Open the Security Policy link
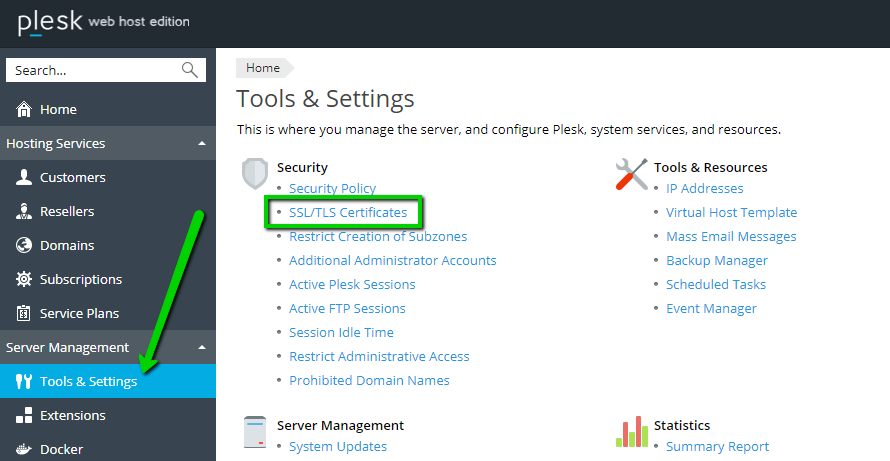The image size is (890, 461). click(x=332, y=189)
